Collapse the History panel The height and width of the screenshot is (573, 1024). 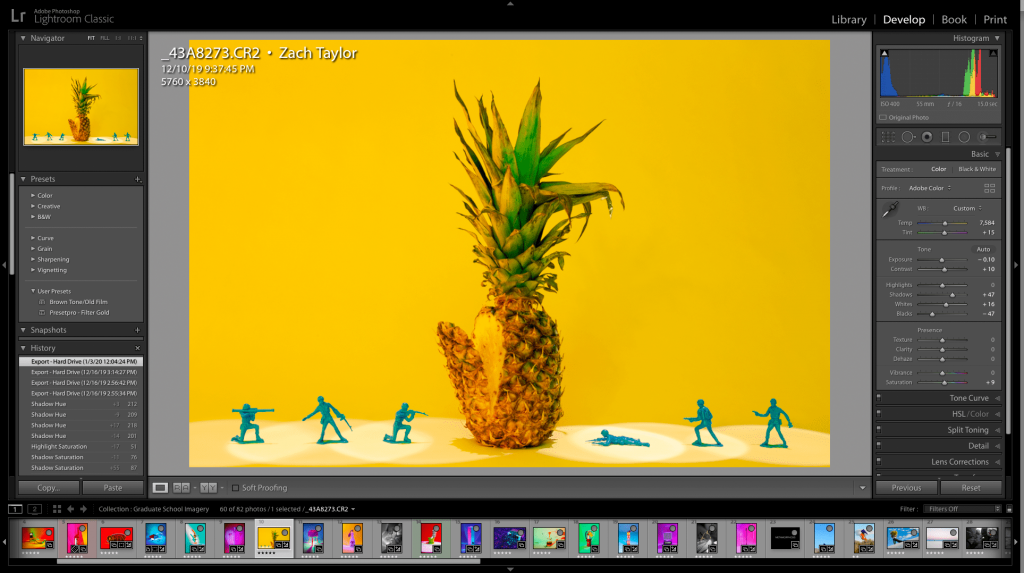pyautogui.click(x=24, y=348)
